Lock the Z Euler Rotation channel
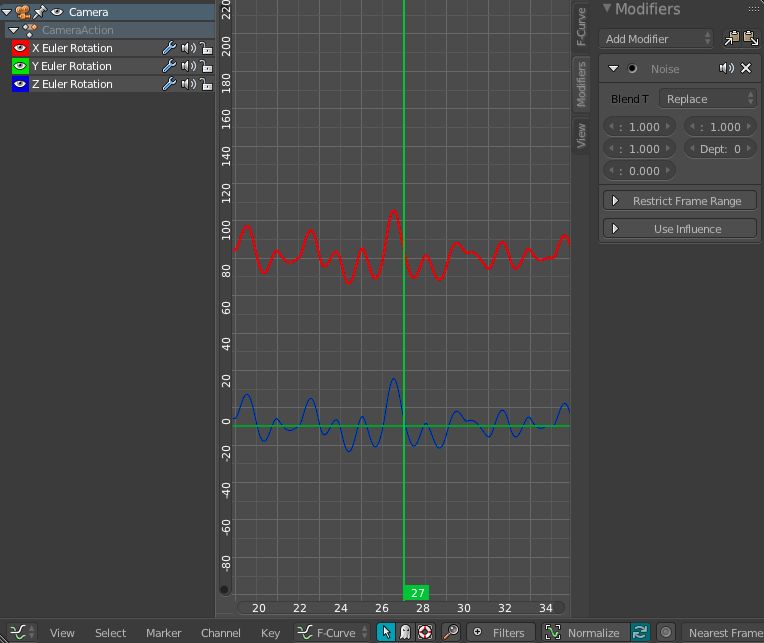 point(206,84)
